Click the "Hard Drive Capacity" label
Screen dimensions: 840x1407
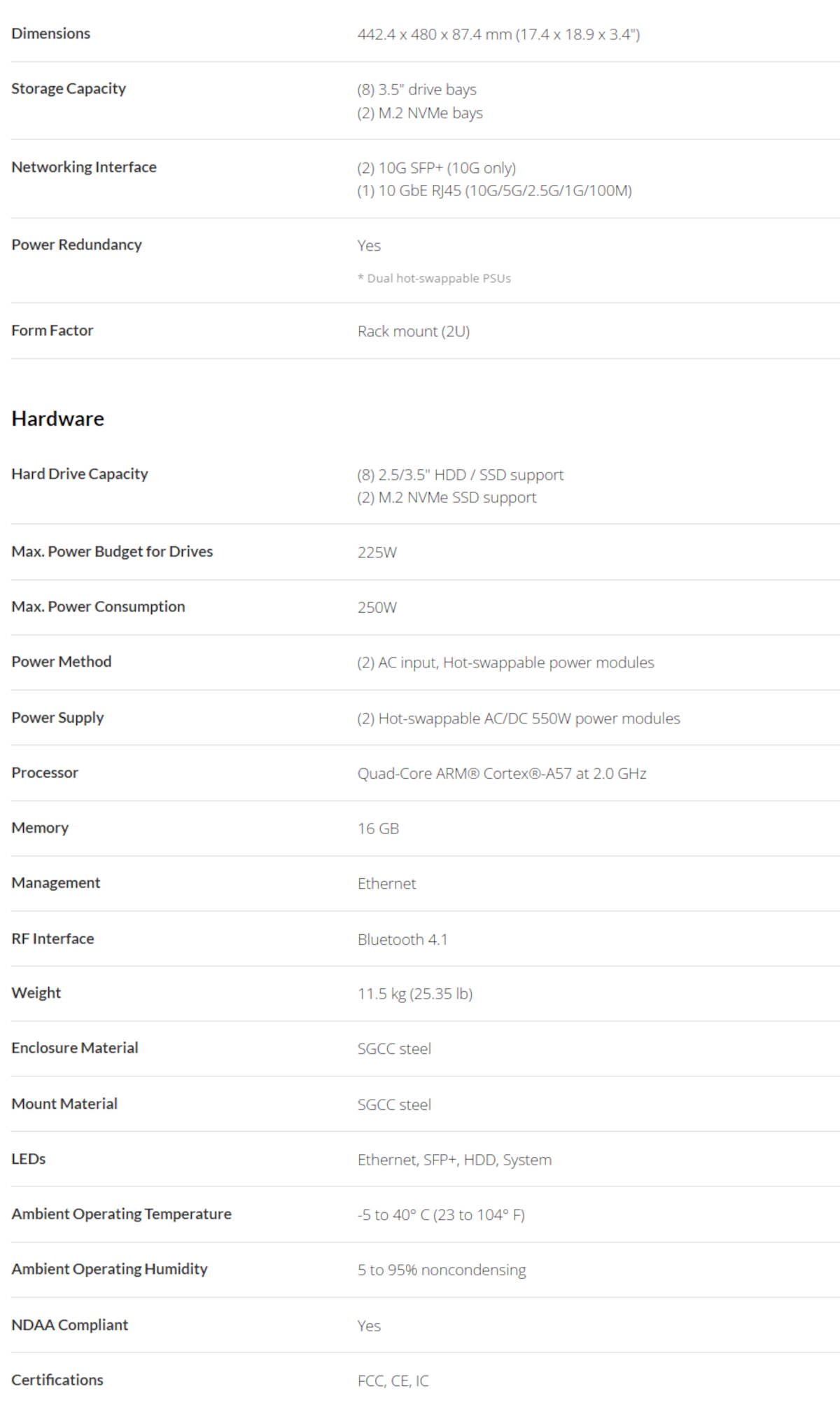[80, 474]
